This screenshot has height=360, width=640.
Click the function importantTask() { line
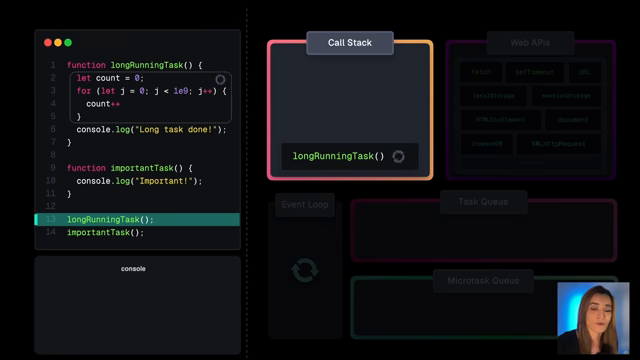coord(130,168)
